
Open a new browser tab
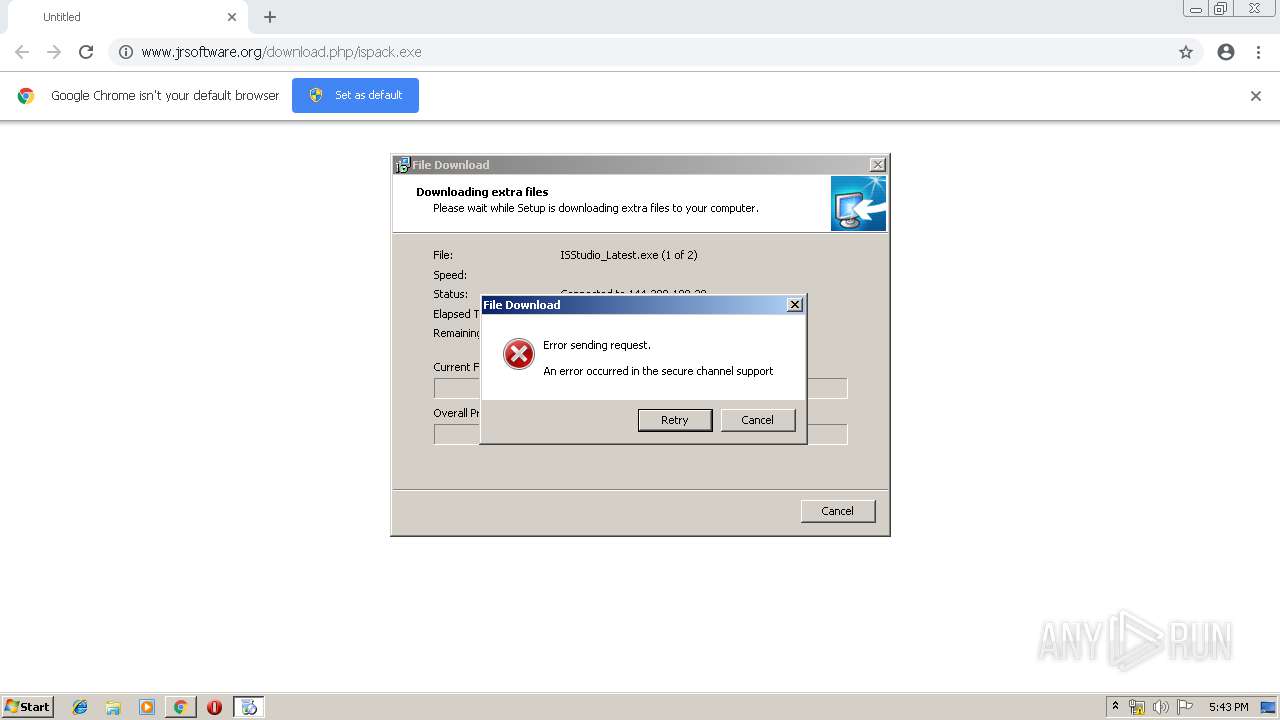click(270, 17)
